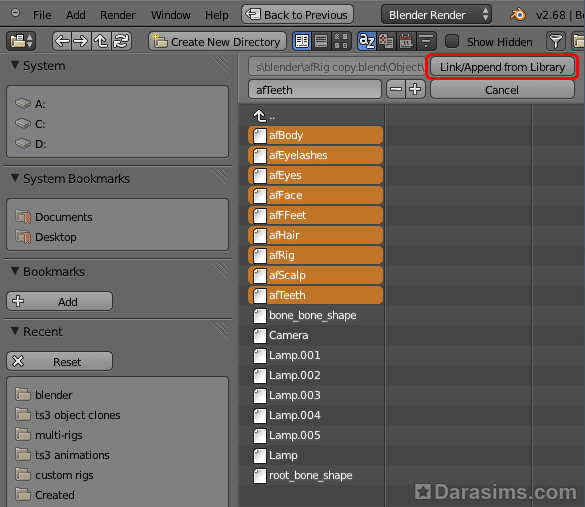Go back to the previous folder arrow
Image resolution: width=585 pixels, height=507 pixels.
62,41
